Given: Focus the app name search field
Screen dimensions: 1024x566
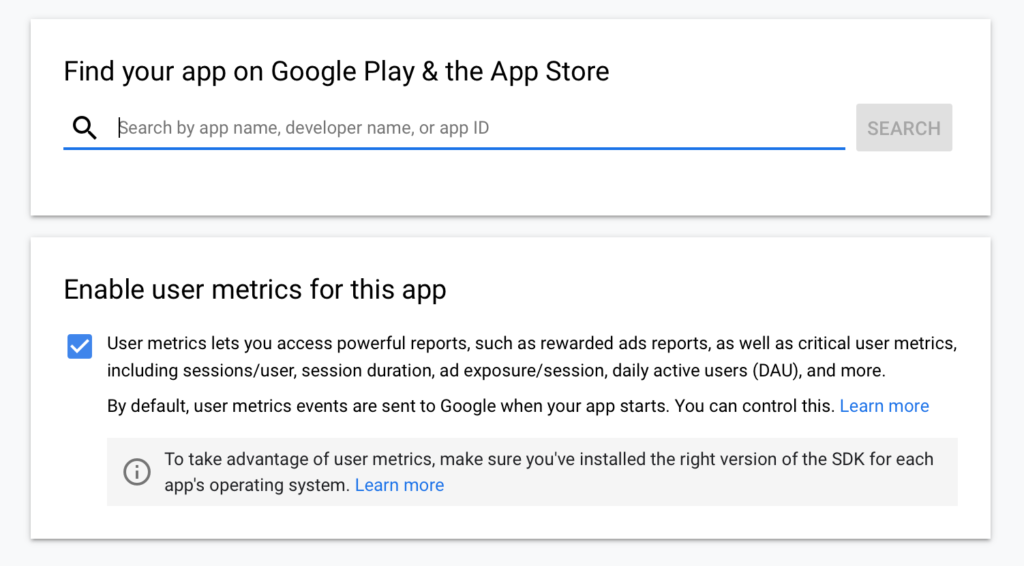Looking at the screenshot, I should click(x=481, y=127).
